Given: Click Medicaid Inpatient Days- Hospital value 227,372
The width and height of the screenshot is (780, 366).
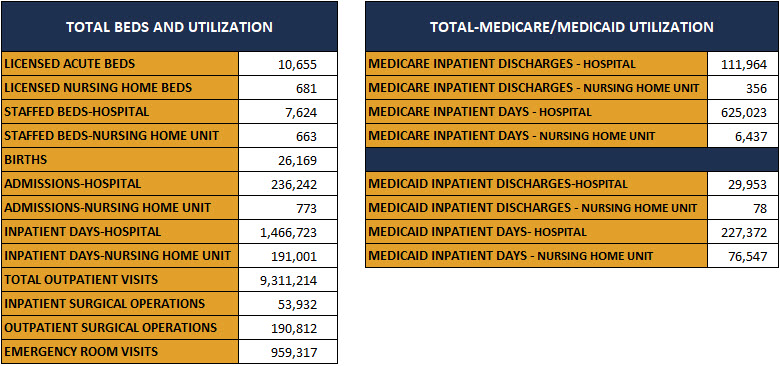Looking at the screenshot, I should [743, 232].
